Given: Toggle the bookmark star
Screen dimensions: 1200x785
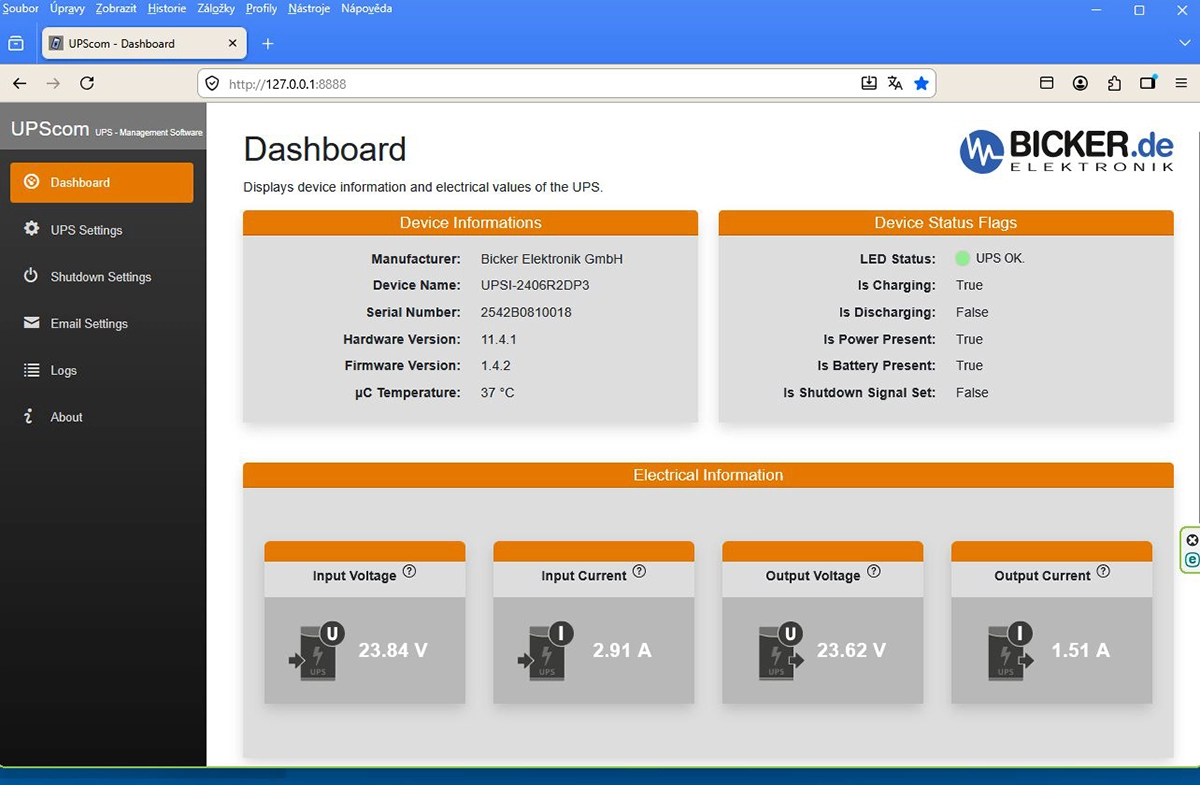Looking at the screenshot, I should tap(921, 84).
